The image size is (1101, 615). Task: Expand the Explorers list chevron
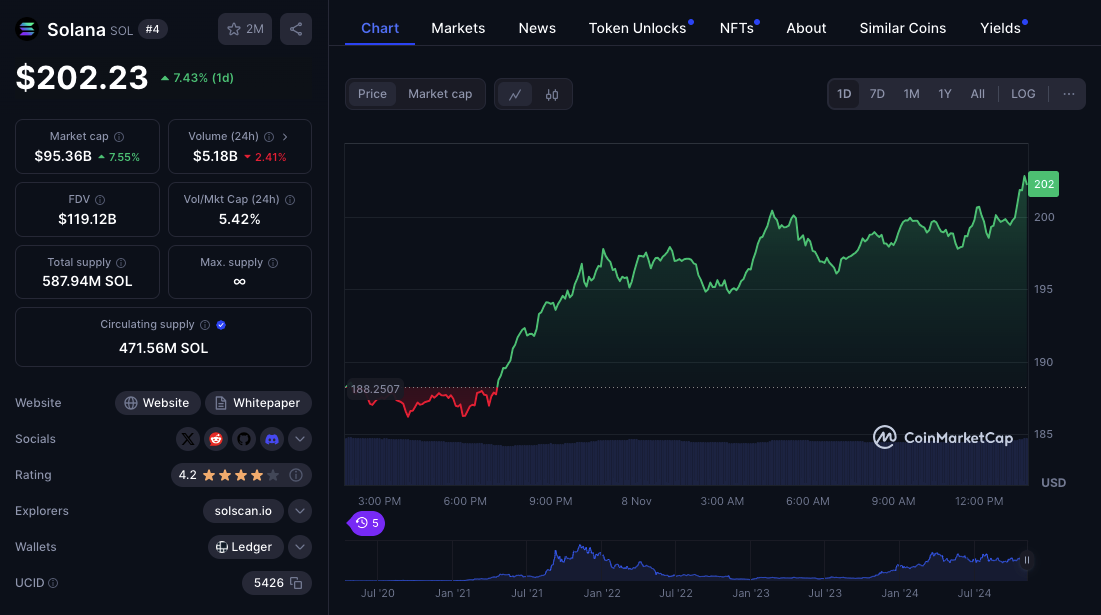coord(300,511)
